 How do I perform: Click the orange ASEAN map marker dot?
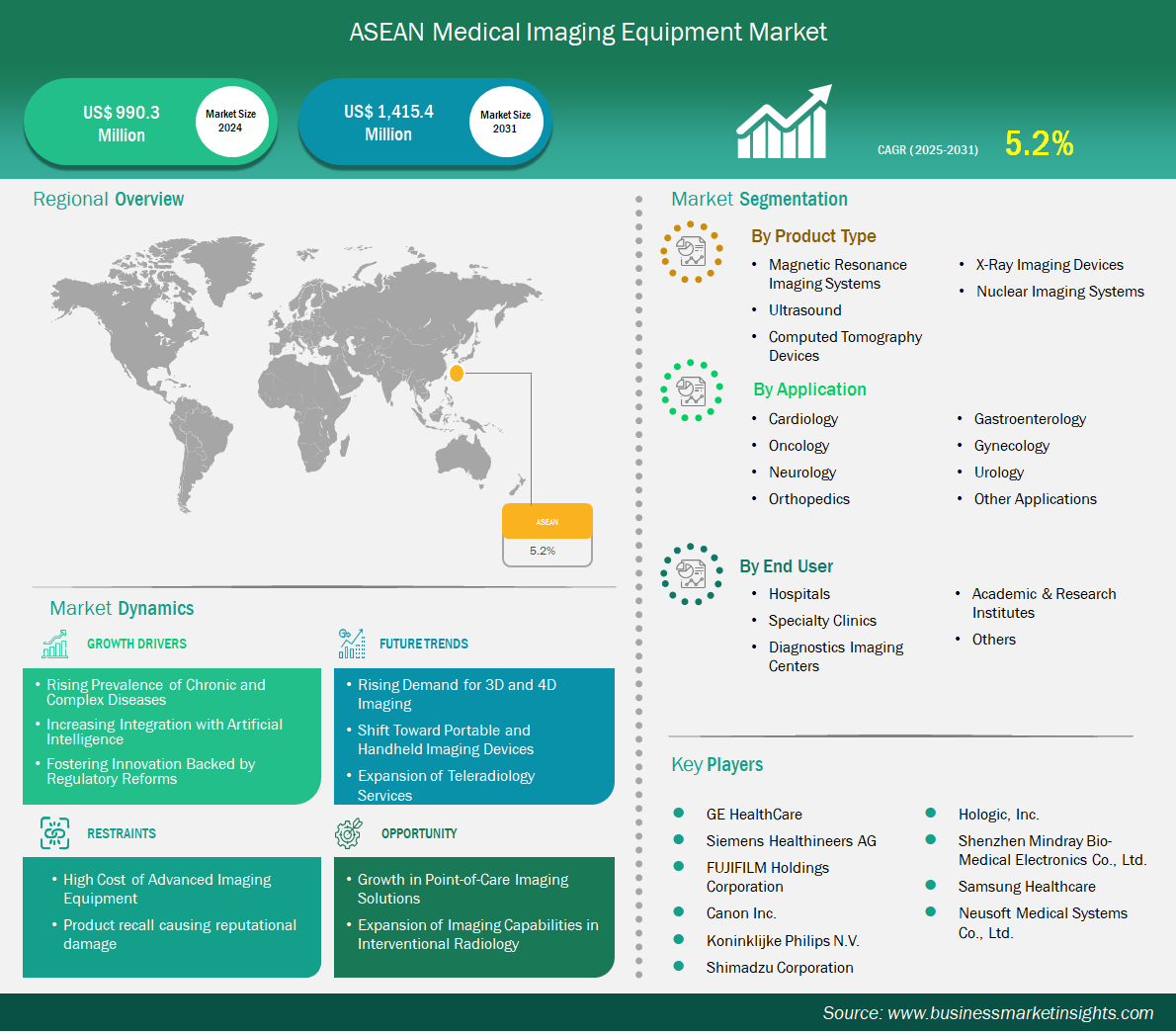click(456, 373)
